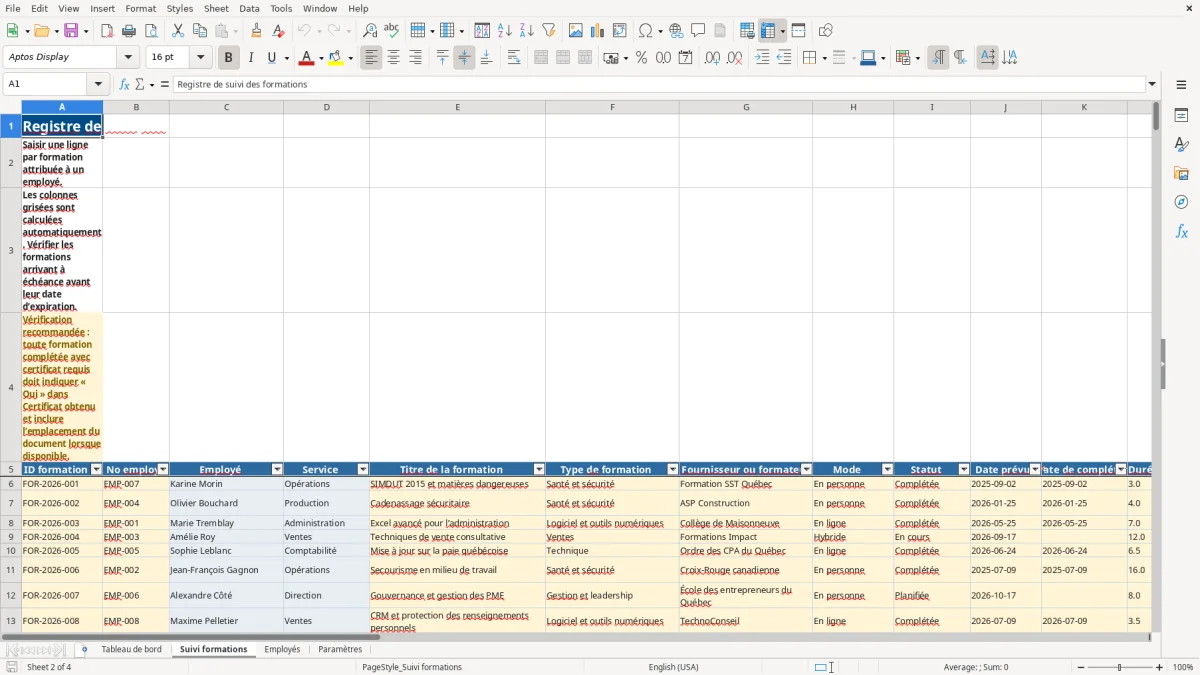The width and height of the screenshot is (1200, 675).
Task: Click the AutoFilter funnel icon
Action: tap(549, 31)
